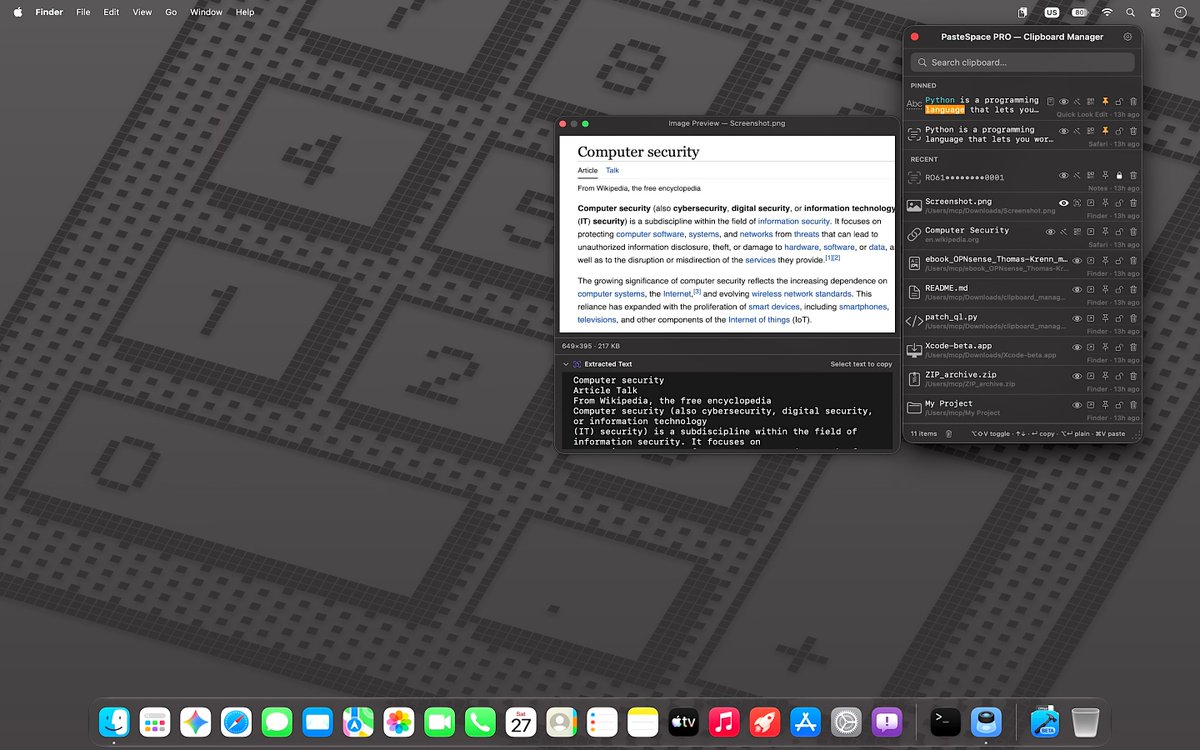Run text scan icon on Screenshot.png entry
Image resolution: width=1200 pixels, height=750 pixels.
[1077, 202]
